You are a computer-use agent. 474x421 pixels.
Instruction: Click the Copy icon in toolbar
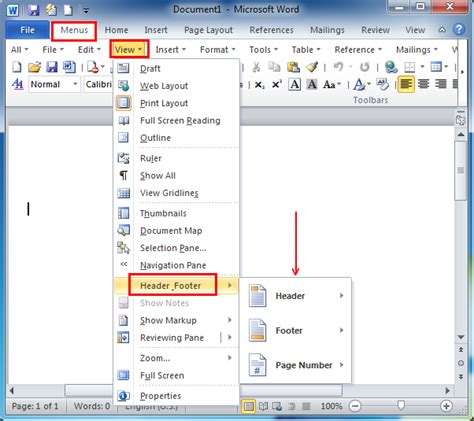pos(274,67)
